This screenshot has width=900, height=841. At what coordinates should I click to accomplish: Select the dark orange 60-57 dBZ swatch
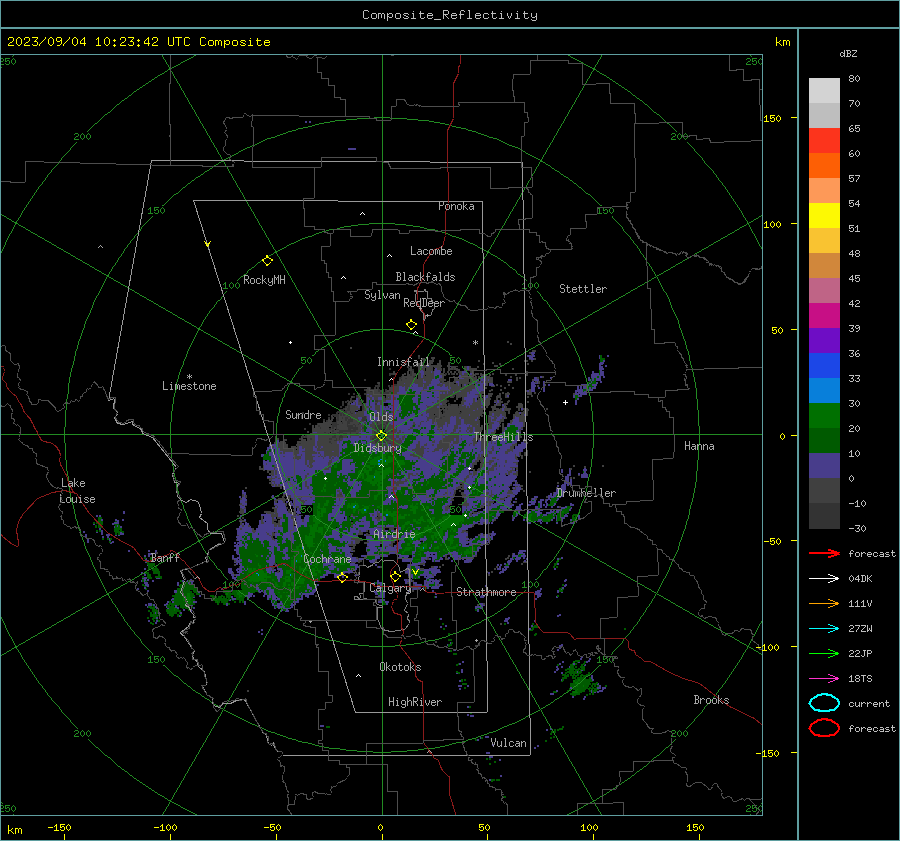coord(824,165)
